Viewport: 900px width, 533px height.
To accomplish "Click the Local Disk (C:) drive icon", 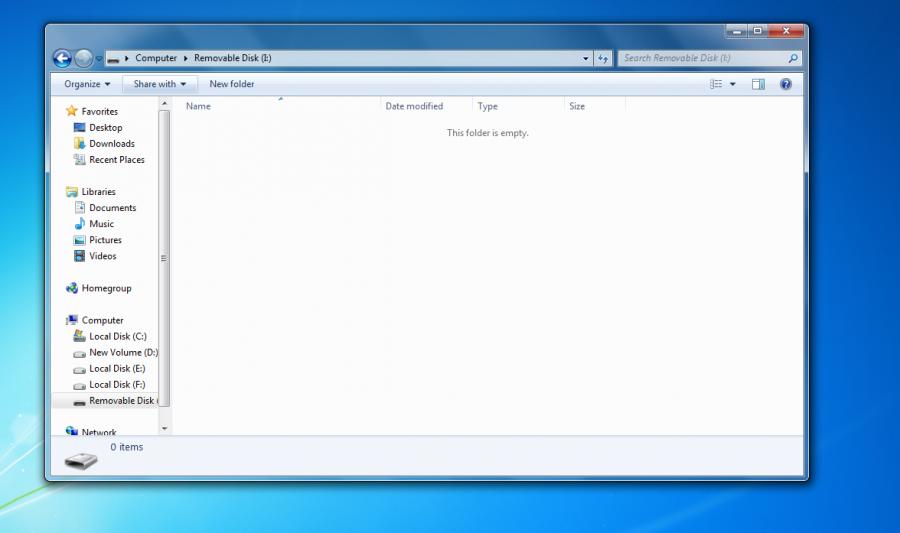I will click(79, 336).
